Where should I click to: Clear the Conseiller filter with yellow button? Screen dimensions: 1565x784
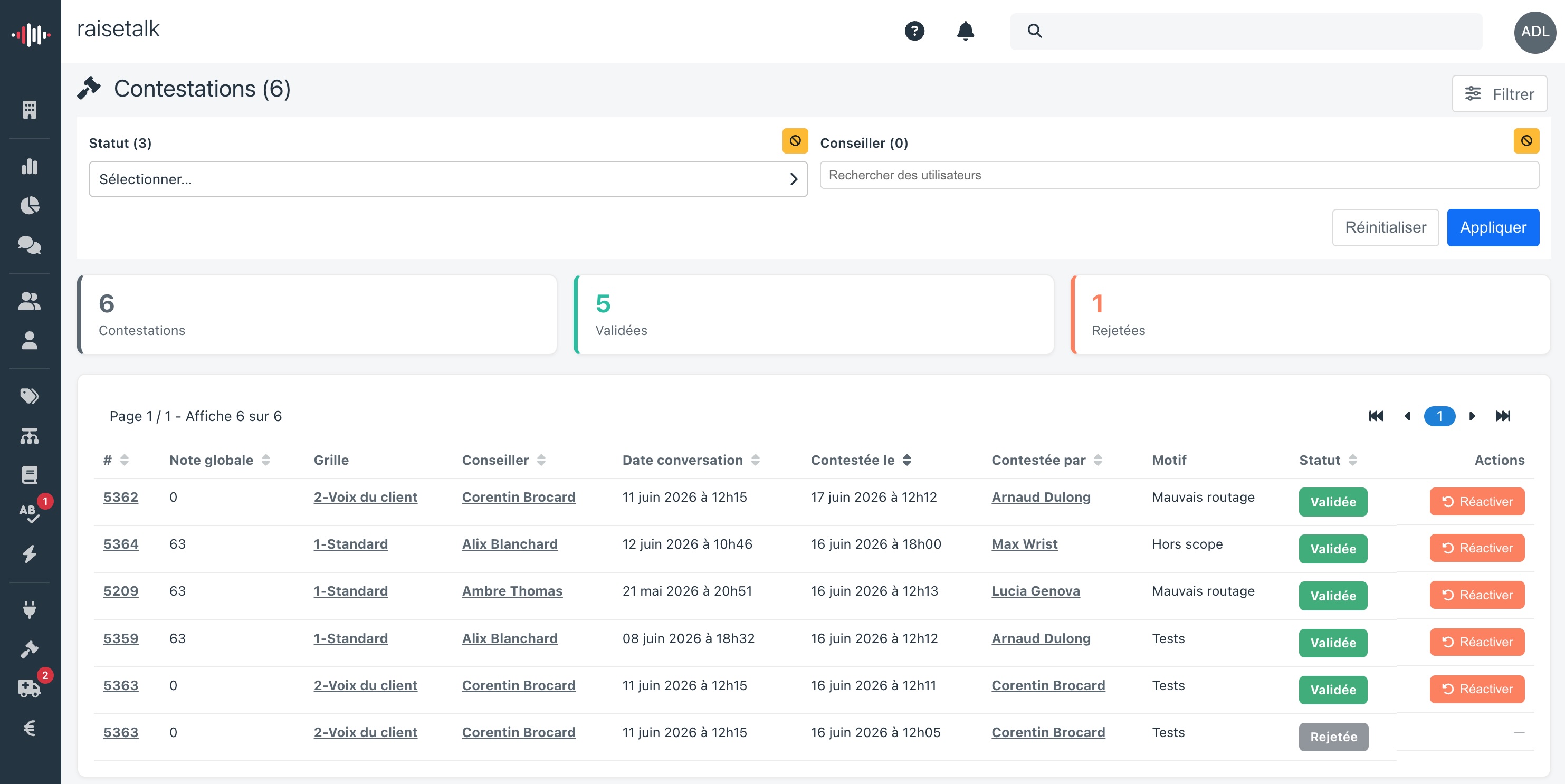[1526, 141]
